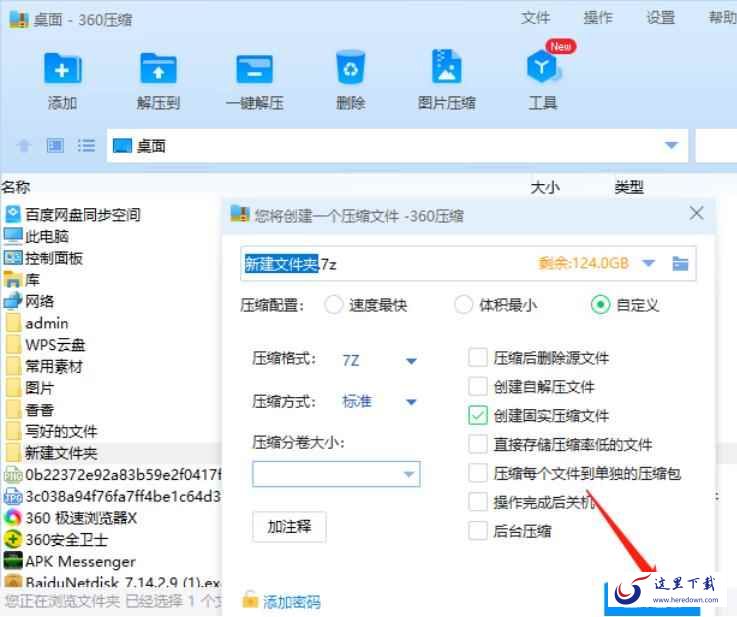Click the 此电脑 computer icon

pyautogui.click(x=13, y=236)
